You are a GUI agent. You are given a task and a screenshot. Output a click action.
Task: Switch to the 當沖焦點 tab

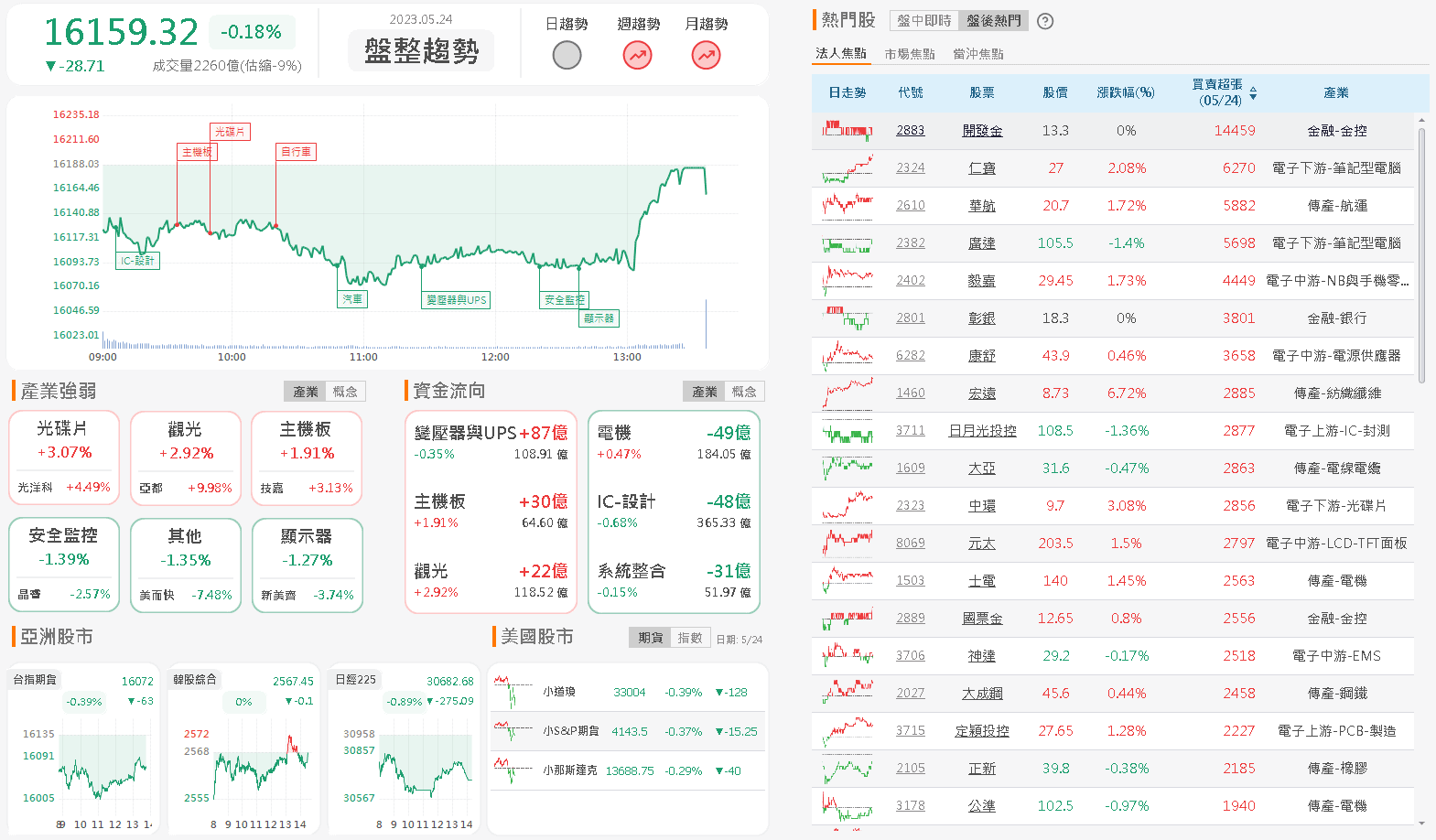tap(977, 54)
